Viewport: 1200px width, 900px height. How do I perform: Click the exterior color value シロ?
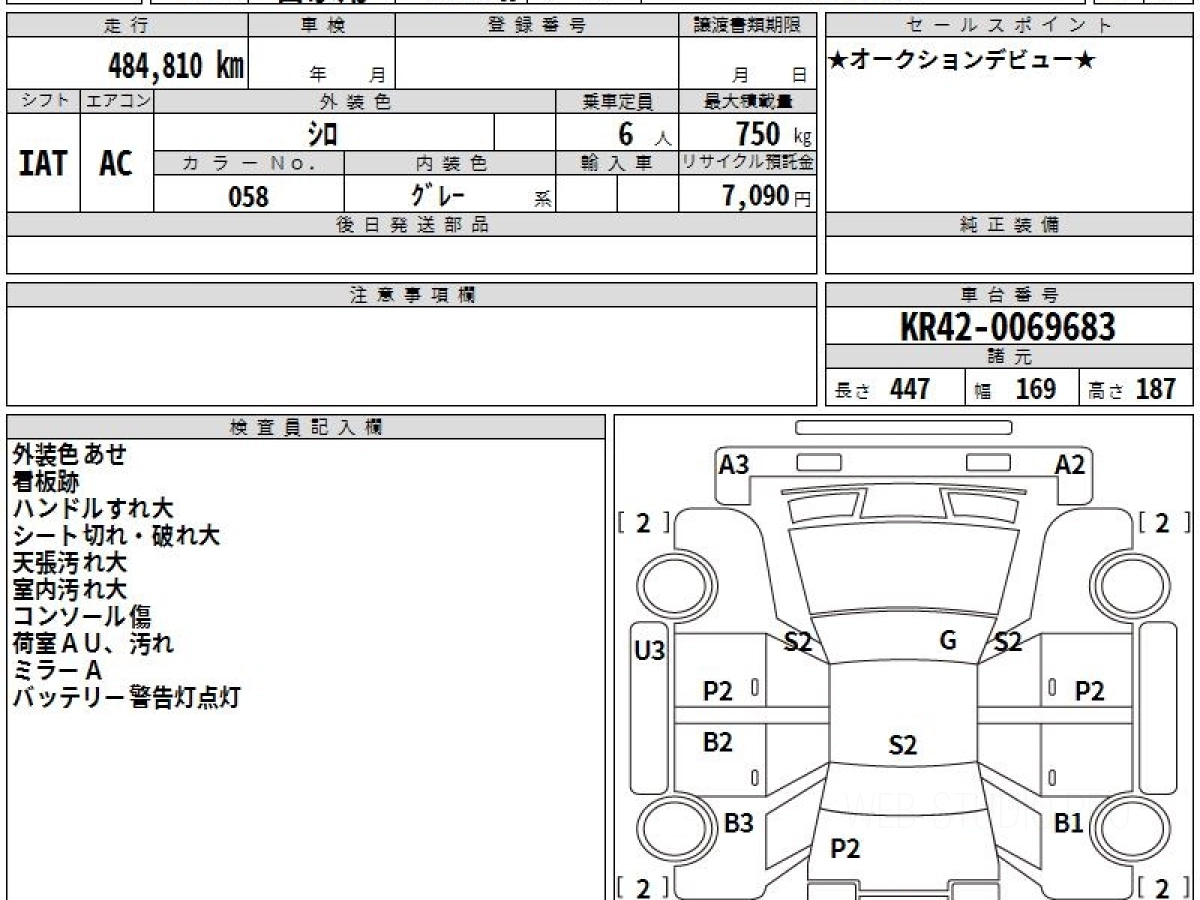tap(322, 132)
